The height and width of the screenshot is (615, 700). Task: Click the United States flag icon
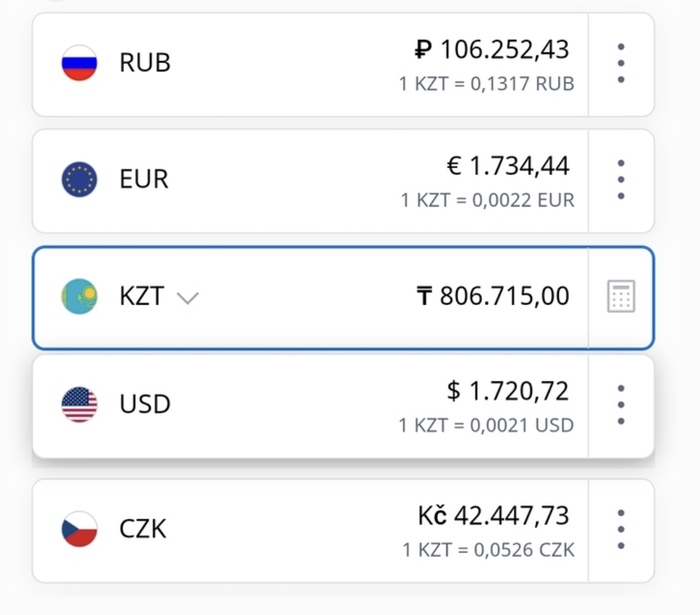[x=79, y=404]
